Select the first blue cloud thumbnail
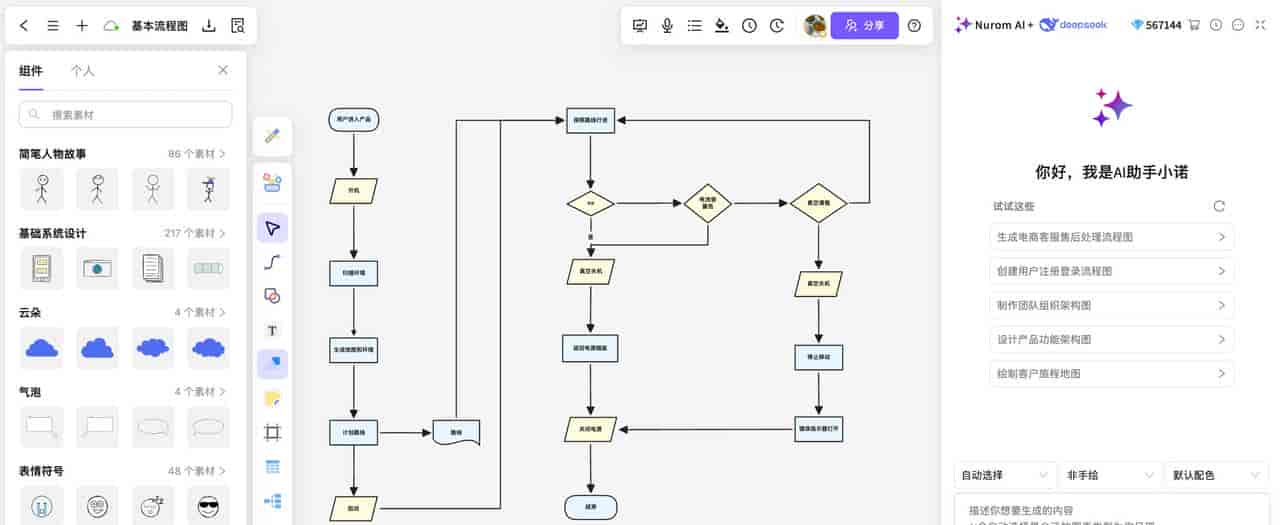The width and height of the screenshot is (1280, 525). (x=41, y=348)
